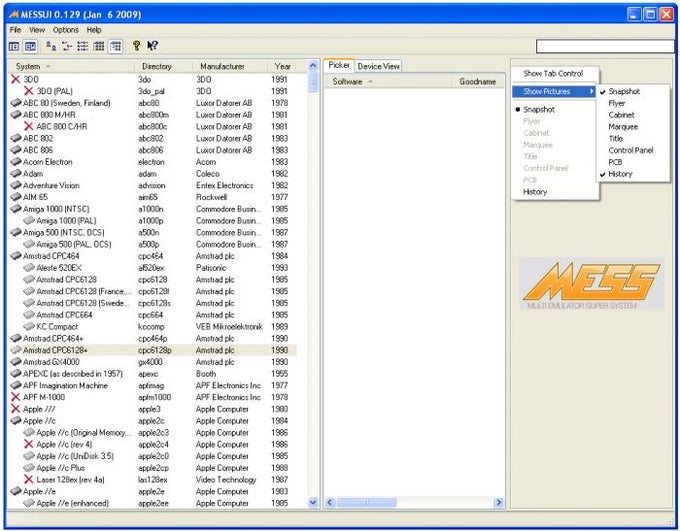Toggle the screenshot area toolbar icon
The image size is (680, 531).
coord(30,46)
